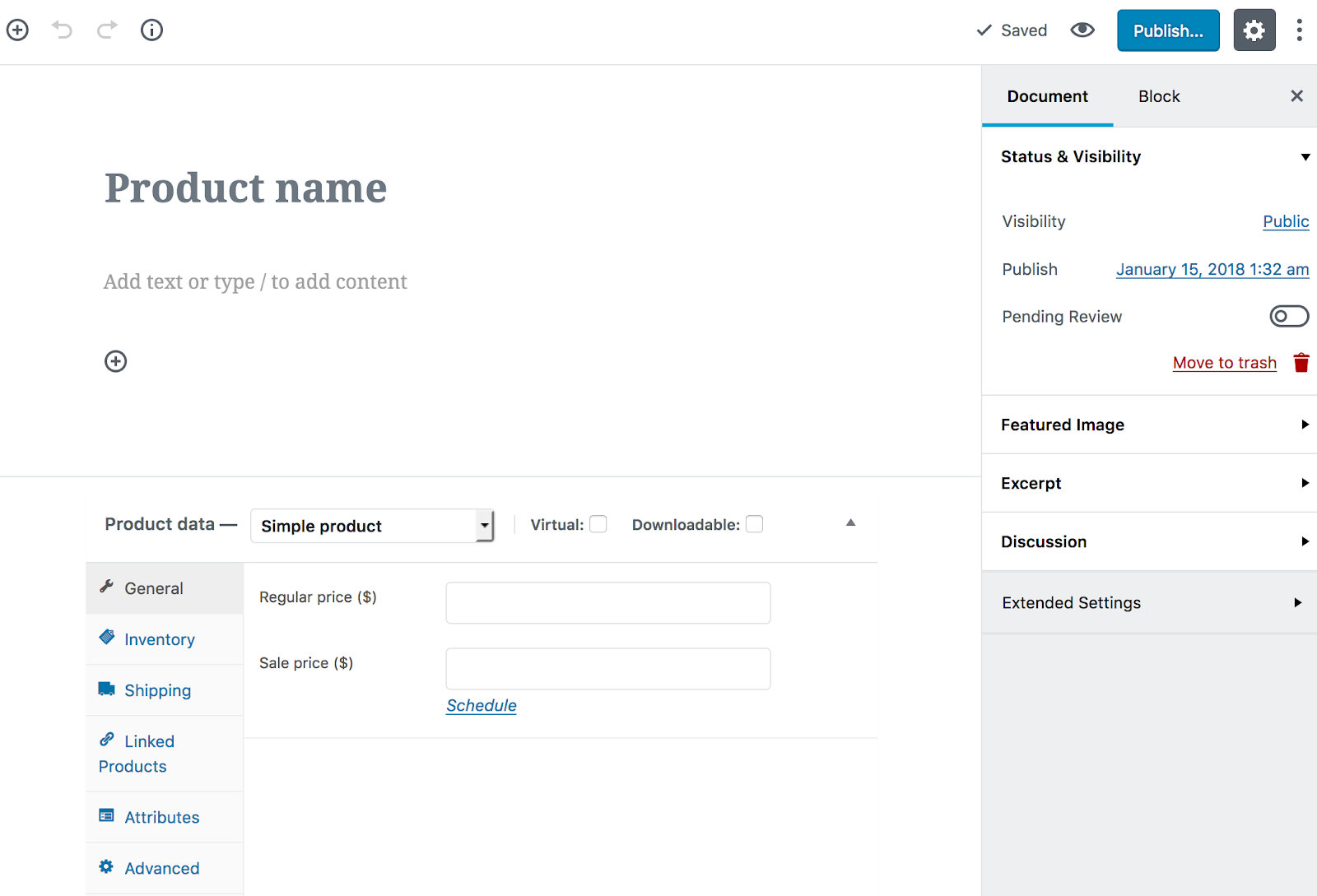This screenshot has width=1317, height=896.
Task: Expand the Featured Image panel
Action: 1149,425
